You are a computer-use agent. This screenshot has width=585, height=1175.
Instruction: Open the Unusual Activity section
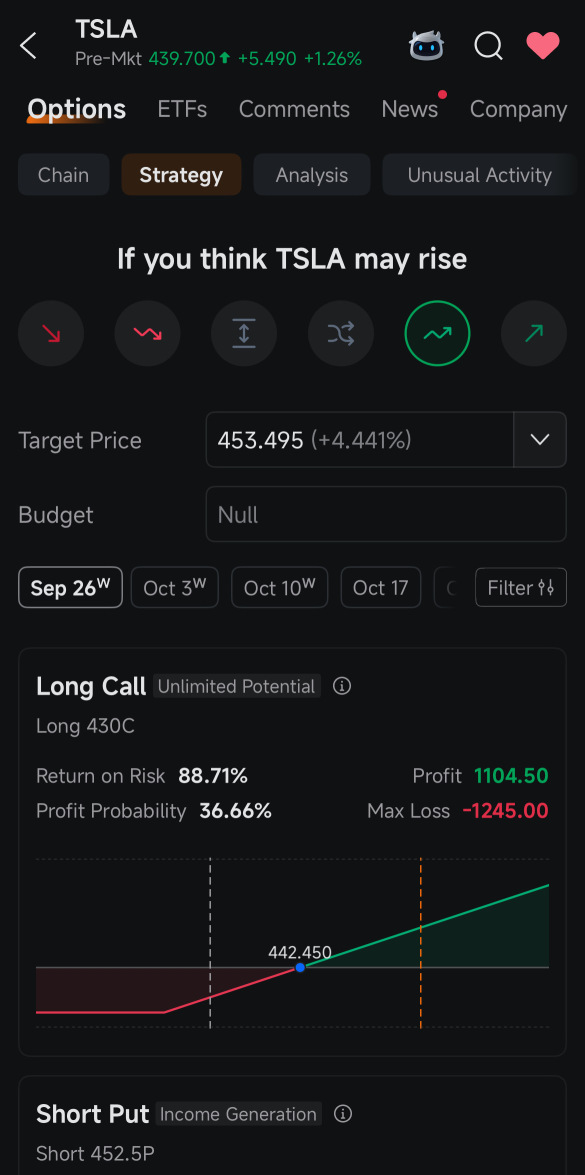coord(479,174)
